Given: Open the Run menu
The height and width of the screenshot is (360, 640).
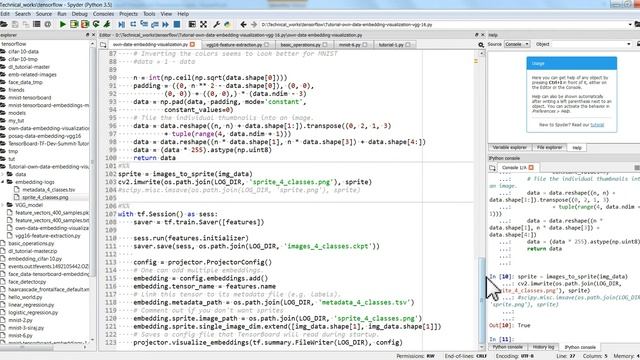Looking at the screenshot, I should (62, 14).
